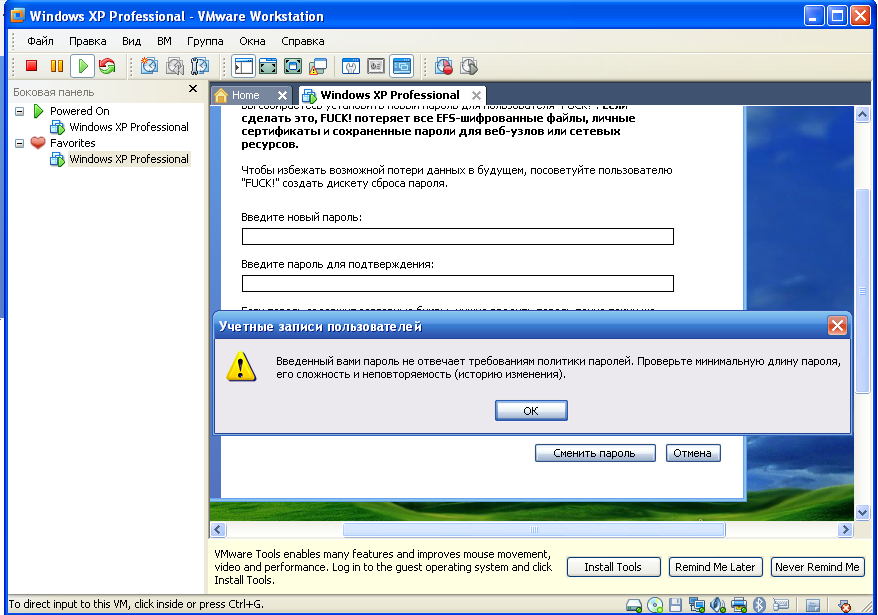Click the green Power On play icon

pos(82,66)
